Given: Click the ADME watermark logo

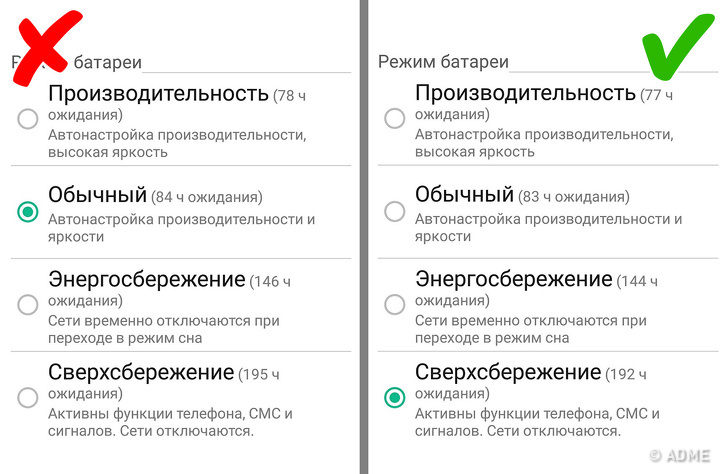Looking at the screenshot, I should point(684,456).
